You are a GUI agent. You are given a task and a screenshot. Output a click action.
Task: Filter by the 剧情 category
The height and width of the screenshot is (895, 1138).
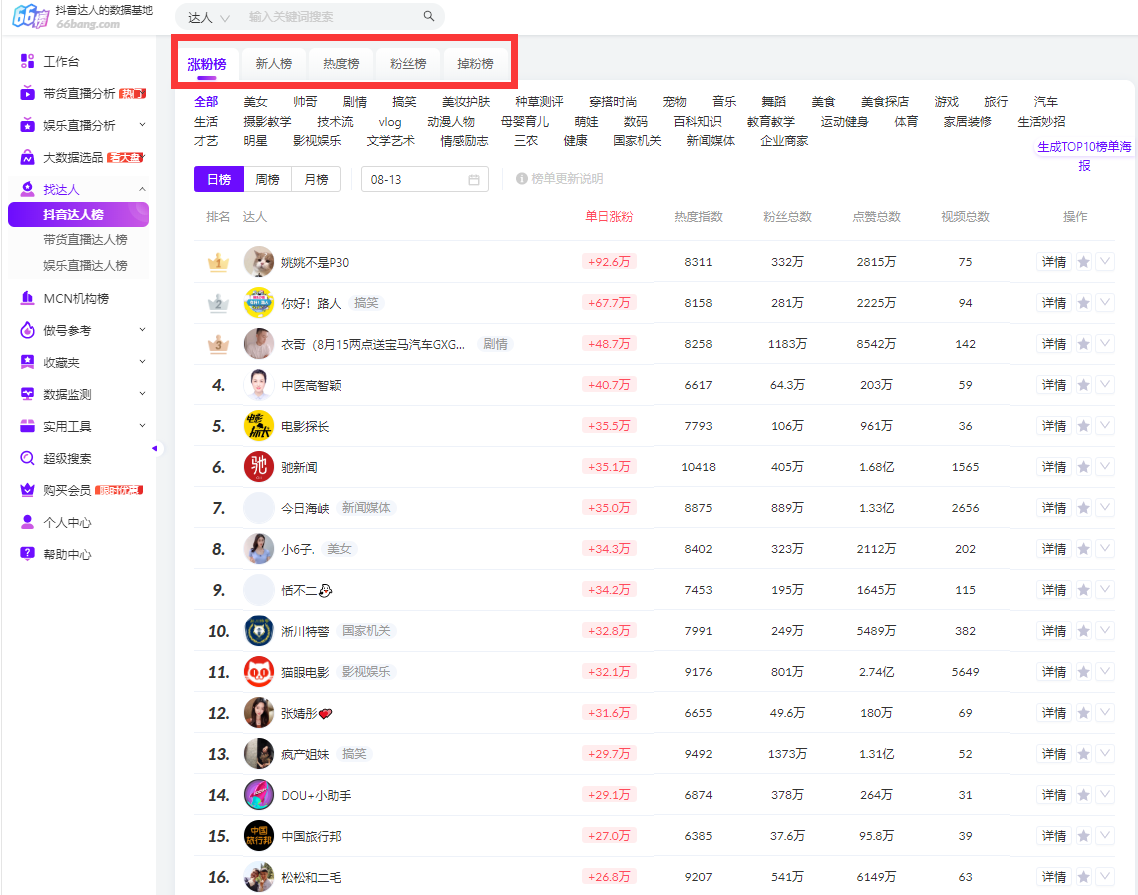(354, 102)
